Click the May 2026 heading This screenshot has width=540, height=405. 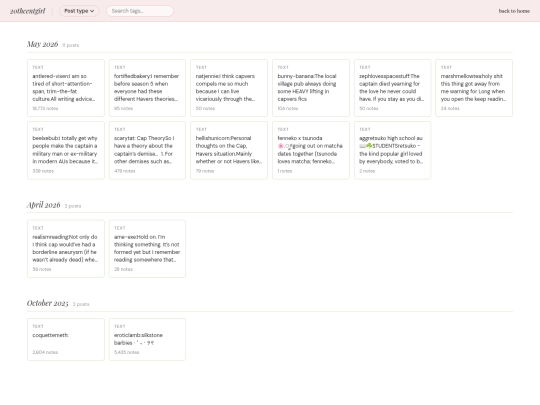pos(42,44)
